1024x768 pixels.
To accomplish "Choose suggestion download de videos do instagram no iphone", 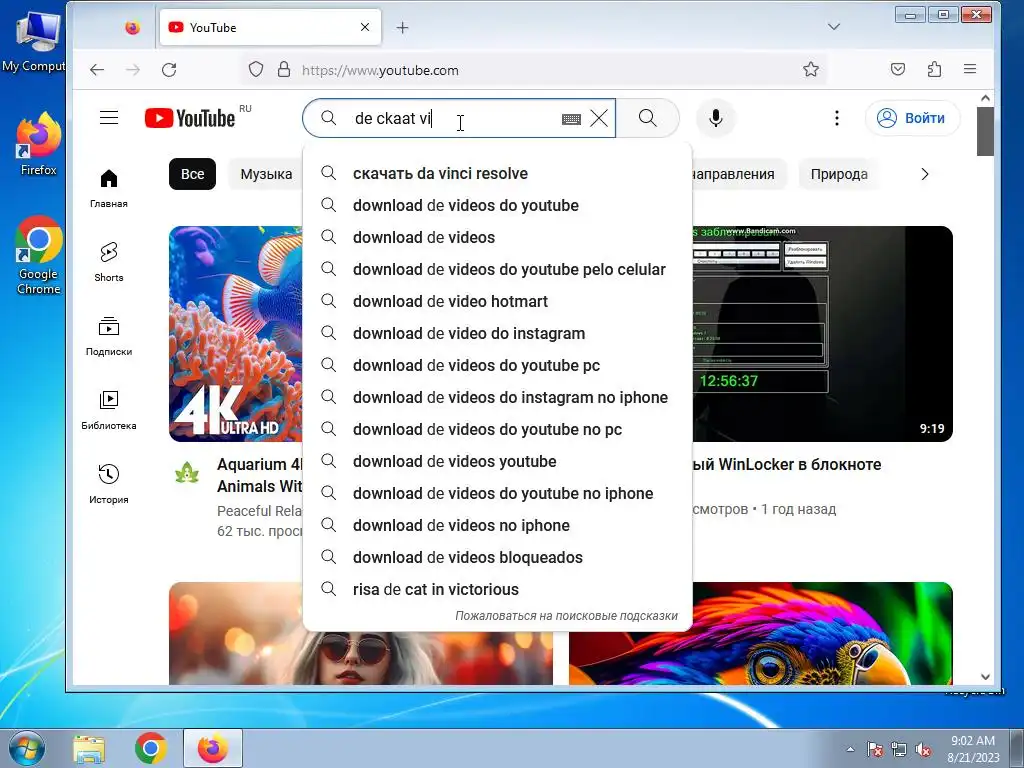I will pyautogui.click(x=498, y=397).
